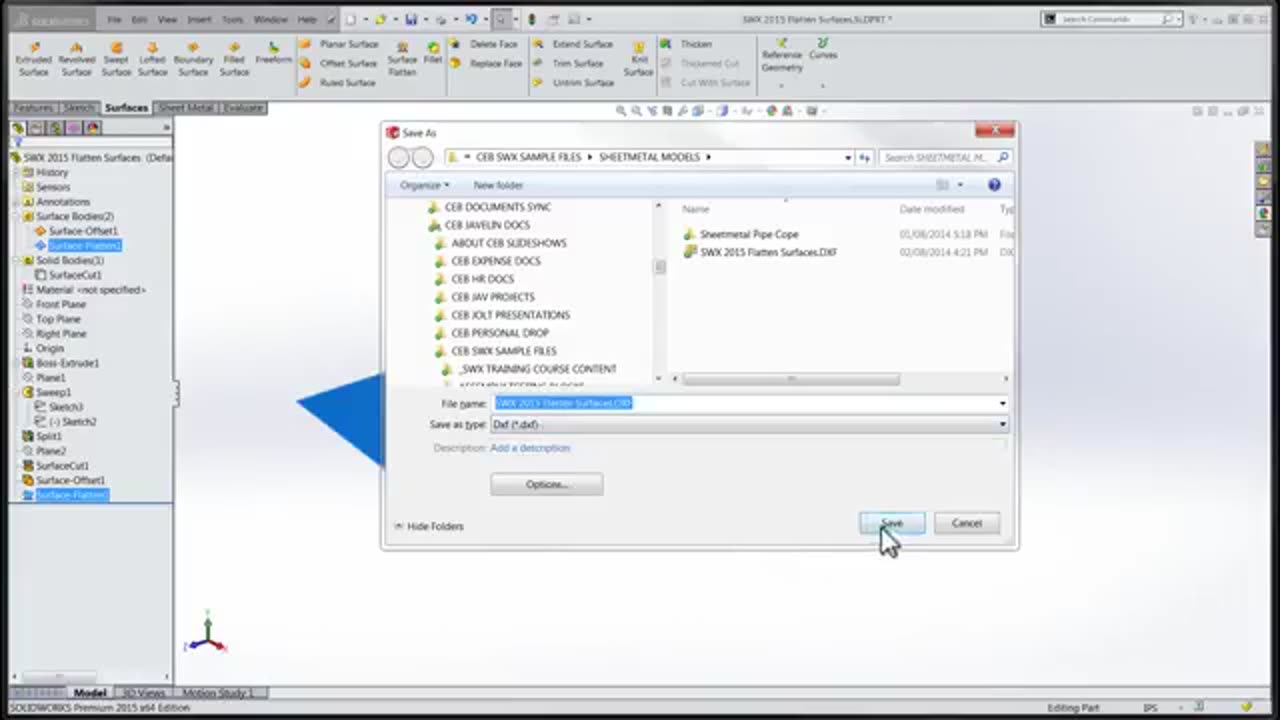Open CEB SWX SAMPLE FILES folder in tree
Screen dimensions: 1280x720
[x=495, y=351]
